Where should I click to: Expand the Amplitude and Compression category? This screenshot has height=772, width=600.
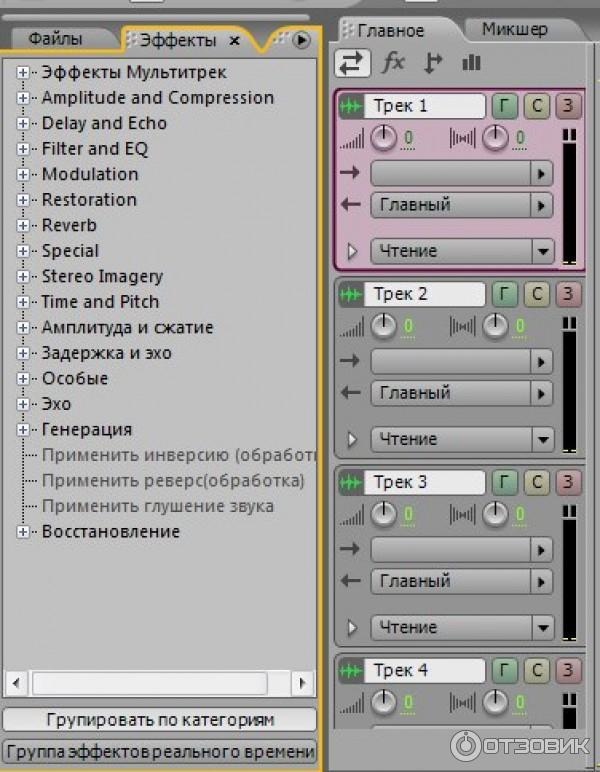(x=24, y=98)
